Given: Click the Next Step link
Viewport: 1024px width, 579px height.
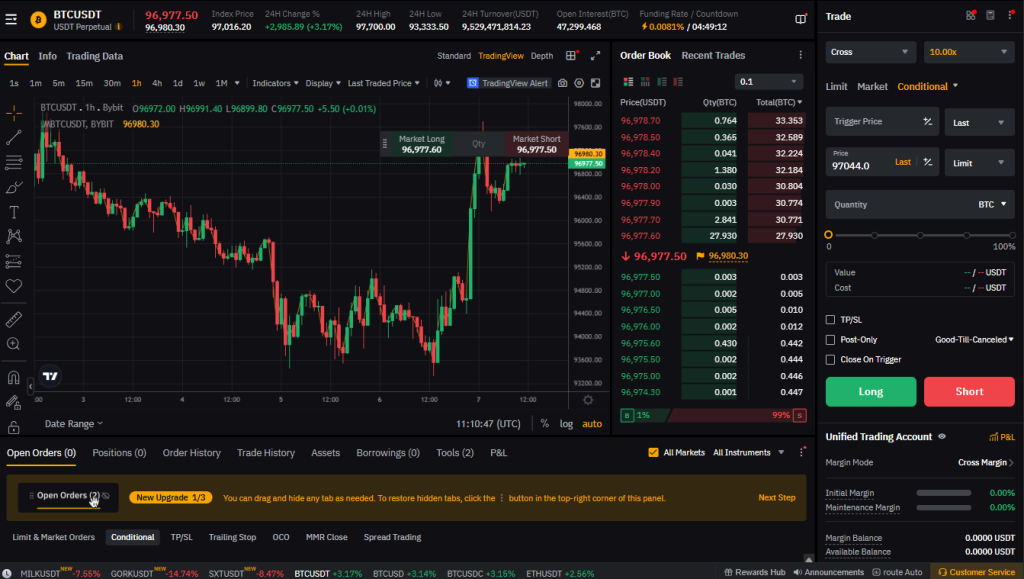Looking at the screenshot, I should click(776, 497).
